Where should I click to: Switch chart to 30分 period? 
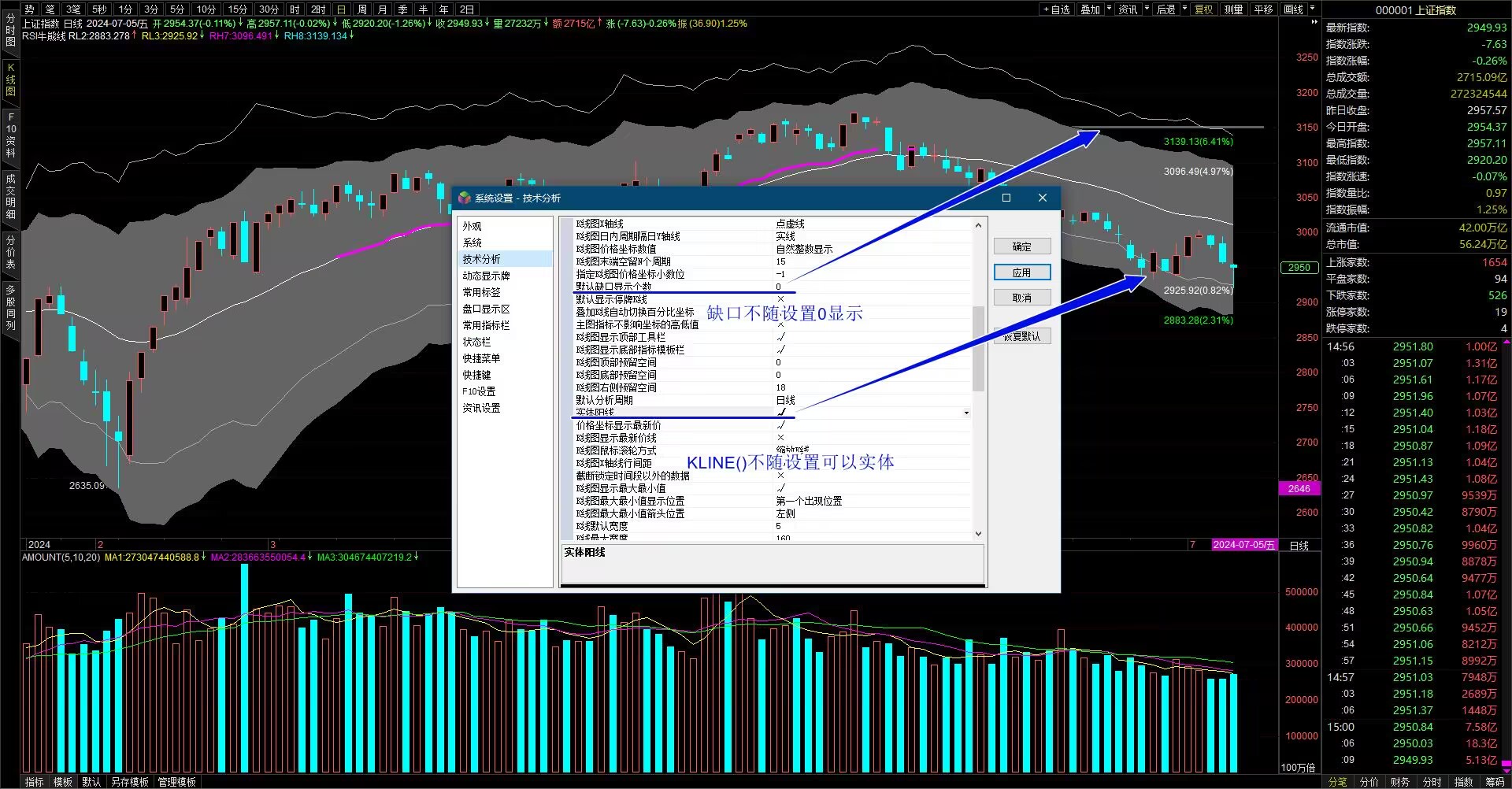point(269,9)
